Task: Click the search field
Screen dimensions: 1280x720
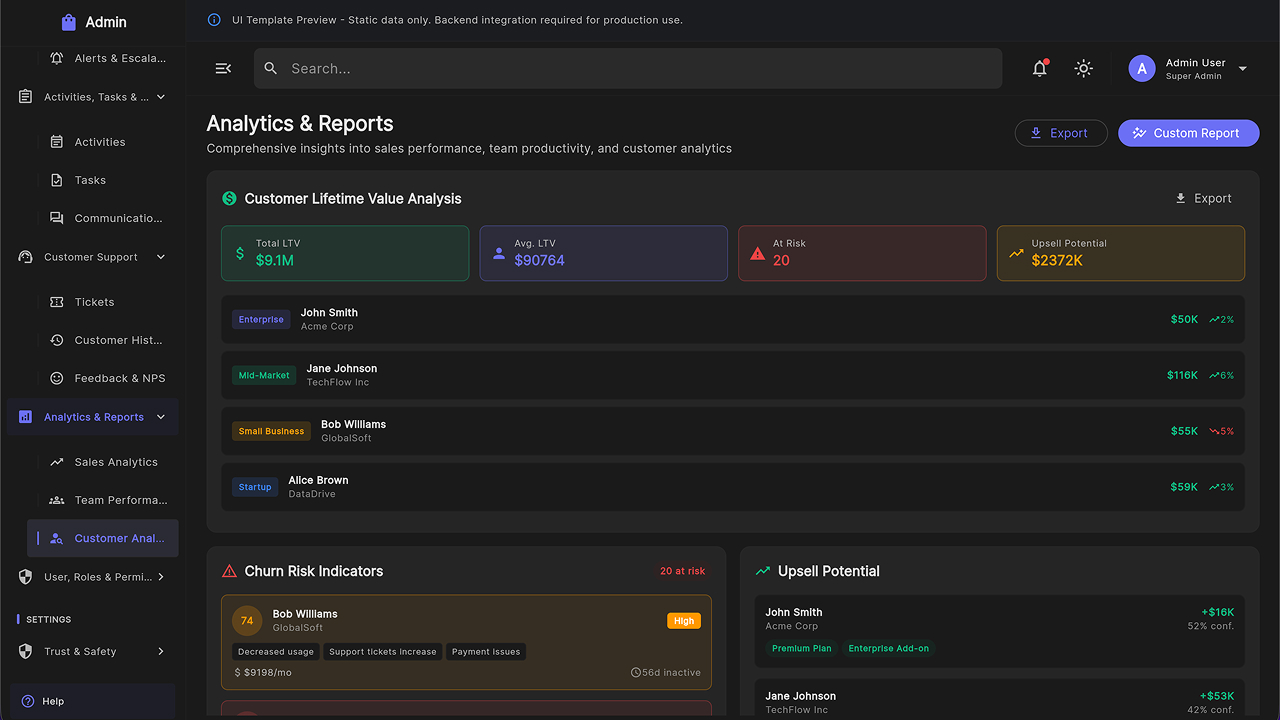Action: tap(628, 68)
